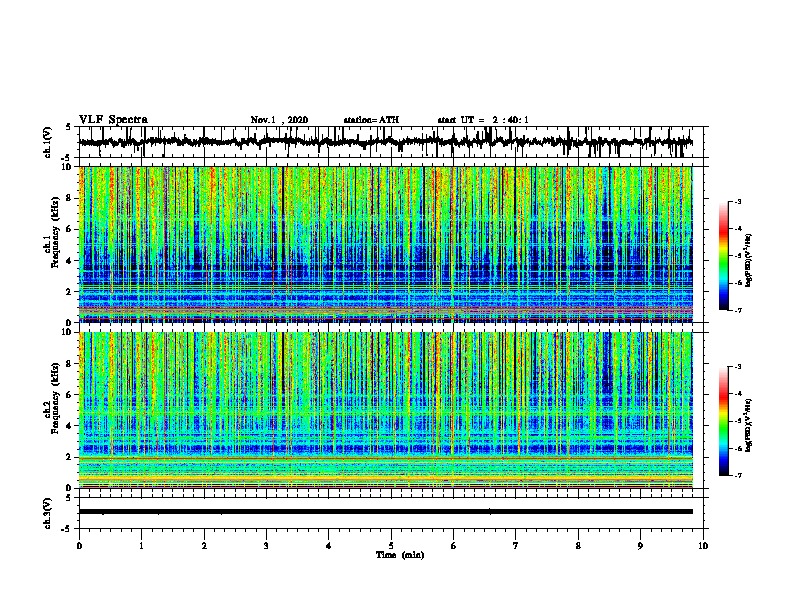Click the ch.1 "Frequency (kHz)" axis label
The width and height of the screenshot is (792, 612).
(55, 232)
